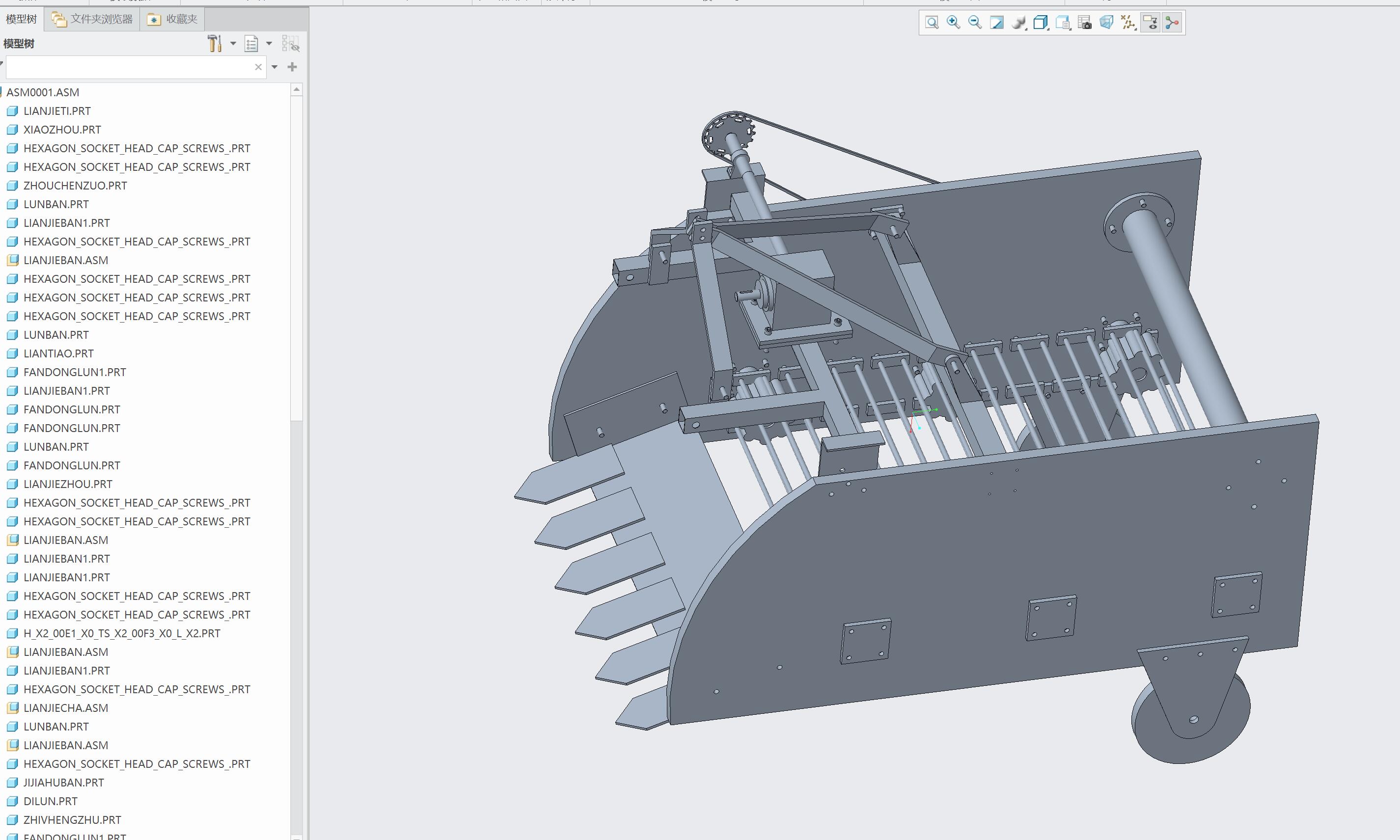Click the model tree scroll-up arrow
This screenshot has width=1400, height=840.
(297, 89)
